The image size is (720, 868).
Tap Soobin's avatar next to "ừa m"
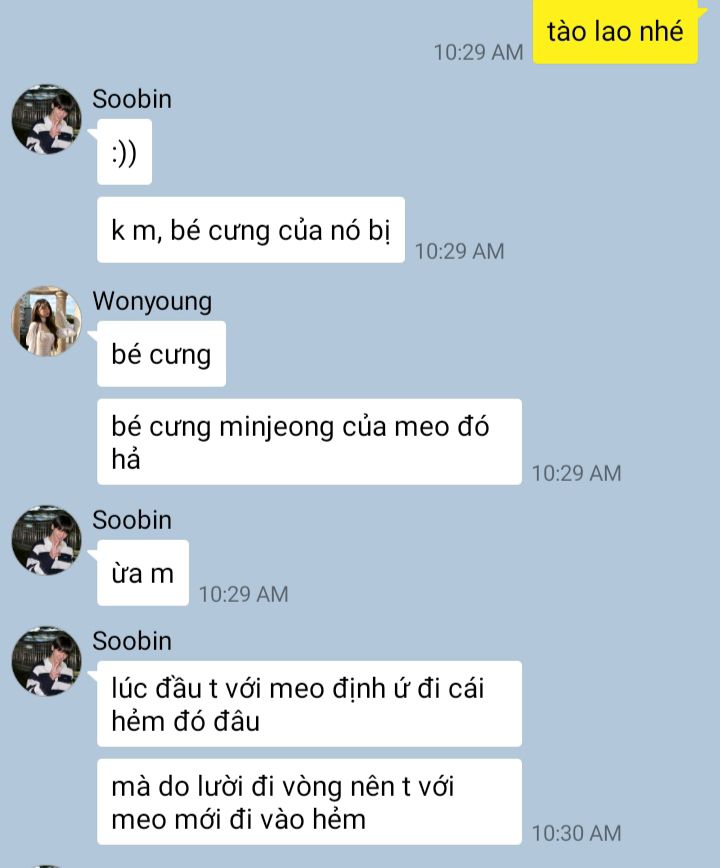46,540
